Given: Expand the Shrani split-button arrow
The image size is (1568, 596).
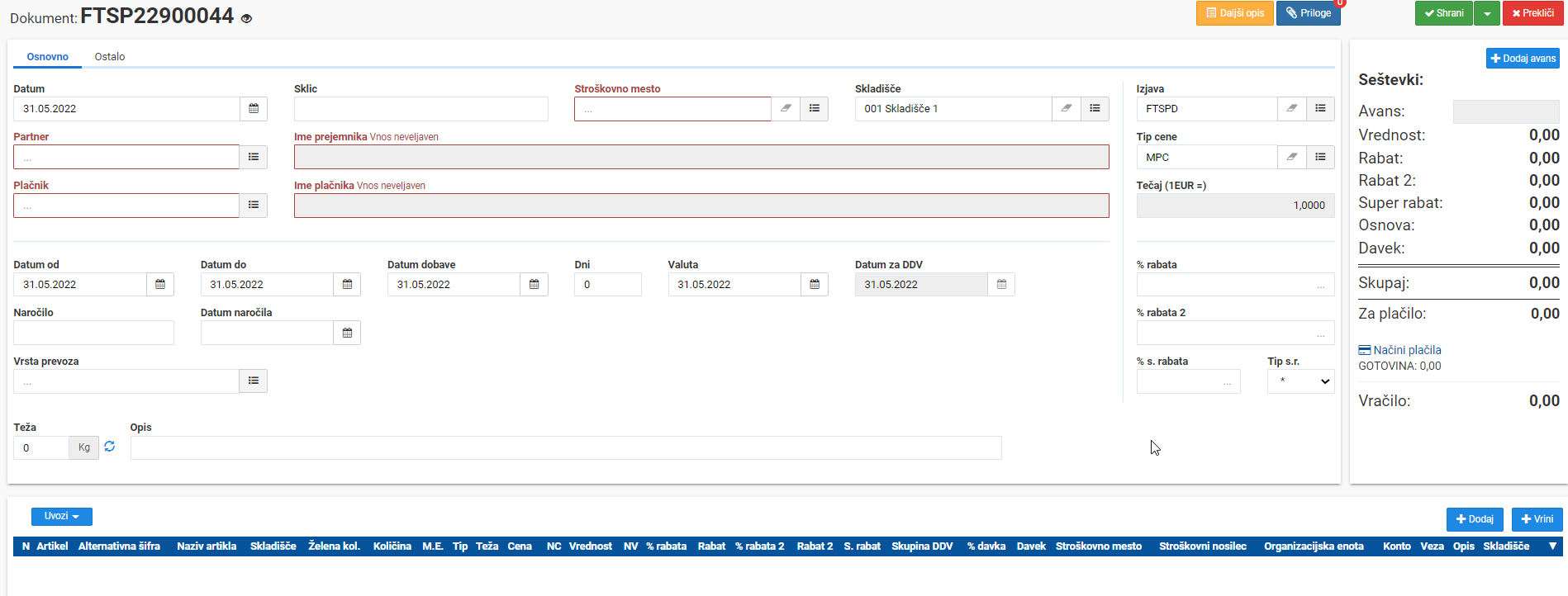Looking at the screenshot, I should [x=1487, y=13].
